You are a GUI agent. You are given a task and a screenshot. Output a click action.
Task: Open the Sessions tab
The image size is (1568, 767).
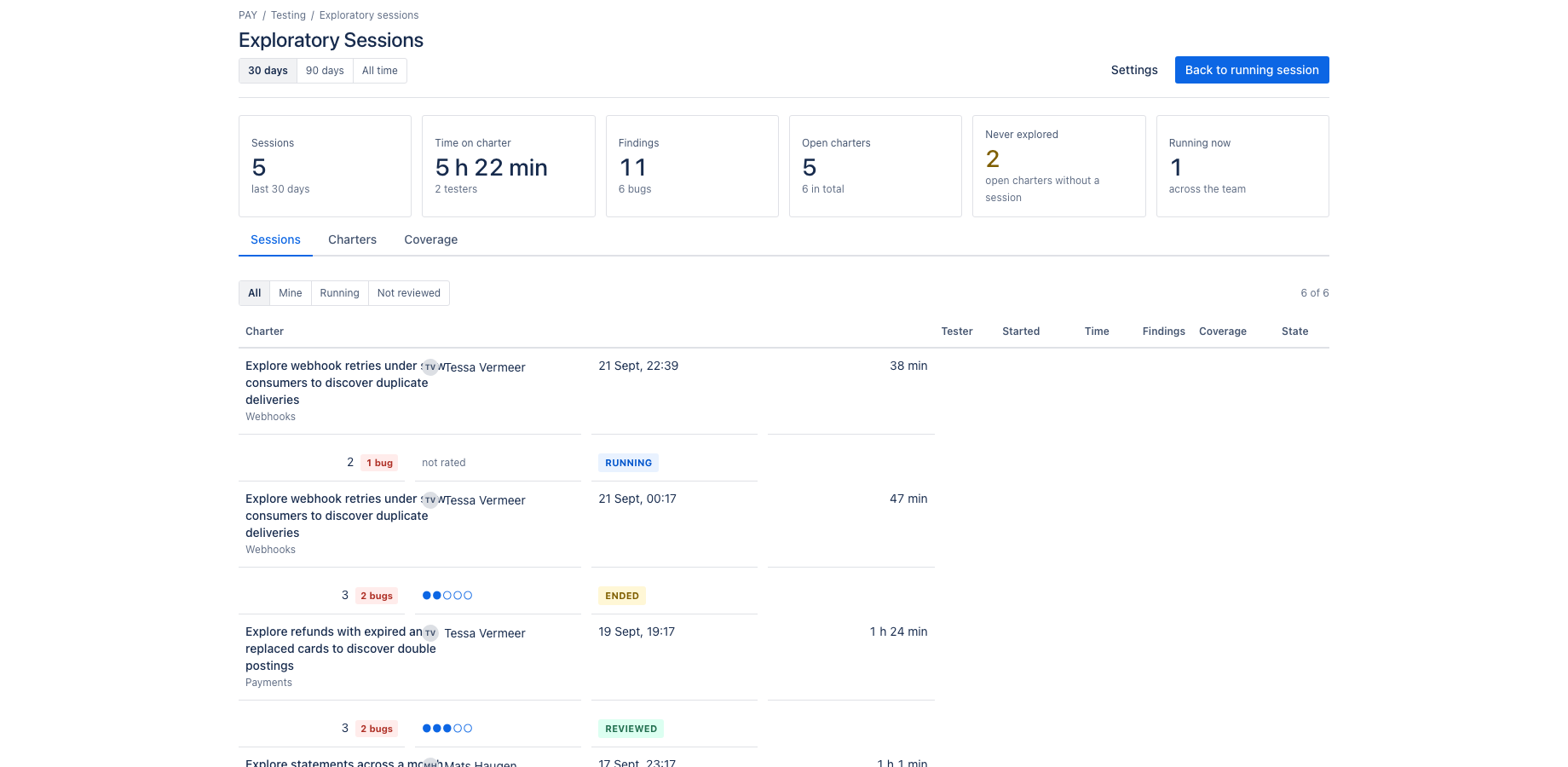(275, 239)
